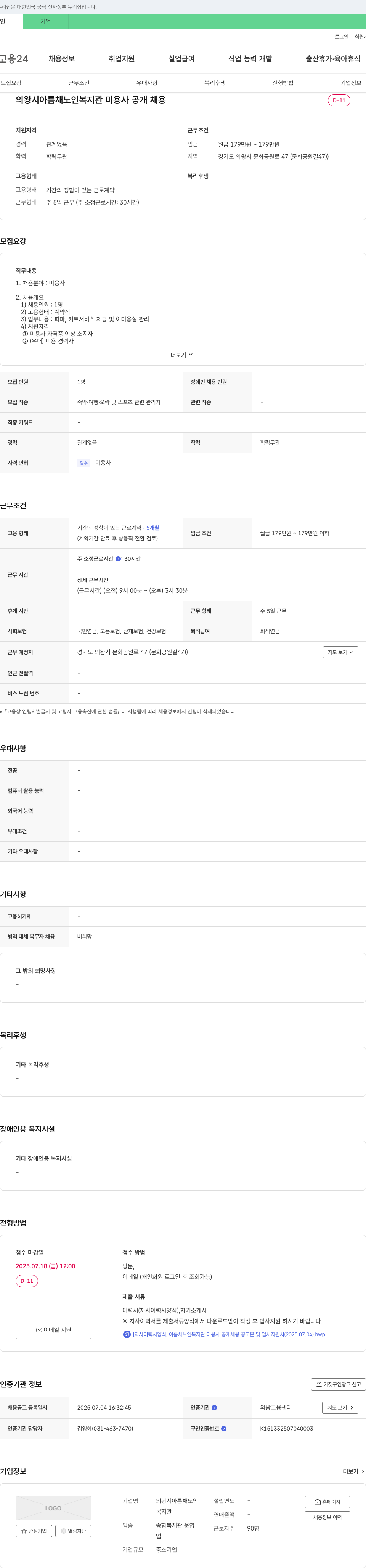Click the home icon on 홈페이지 button
Image resolution: width=366 pixels, height=1568 pixels.
(317, 1502)
